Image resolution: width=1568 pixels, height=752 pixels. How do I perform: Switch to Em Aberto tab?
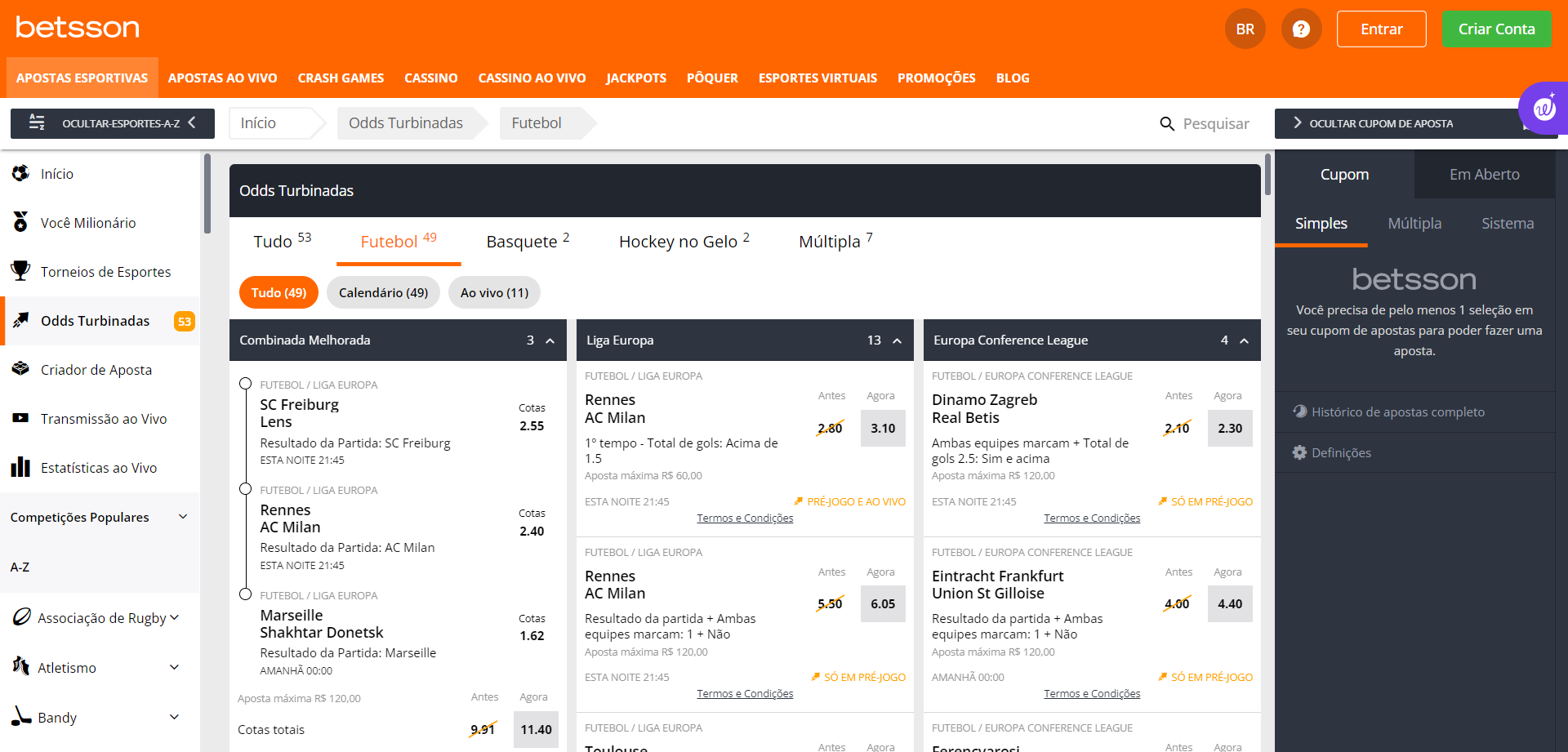(1484, 174)
